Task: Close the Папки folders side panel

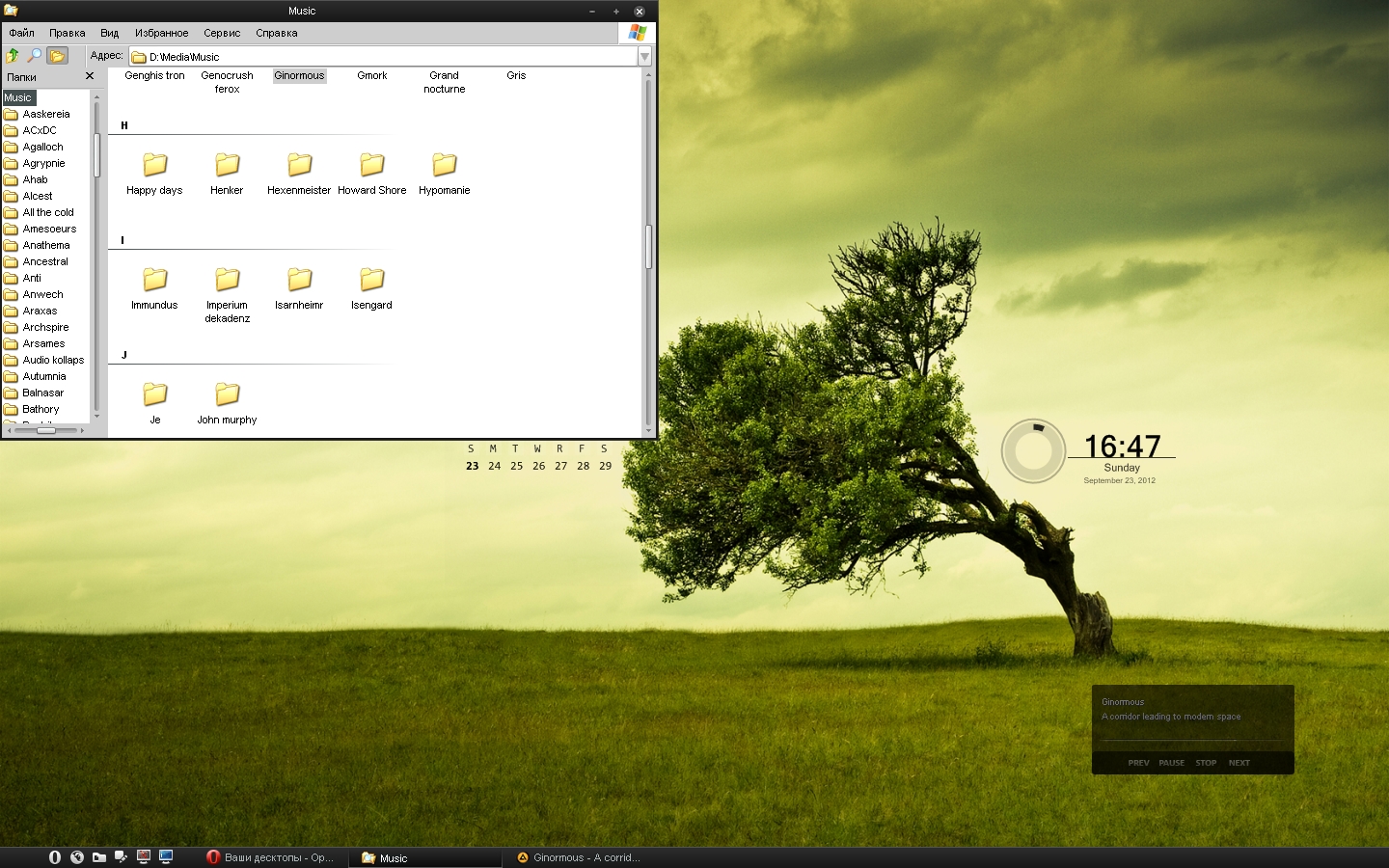Action: pyautogui.click(x=90, y=76)
